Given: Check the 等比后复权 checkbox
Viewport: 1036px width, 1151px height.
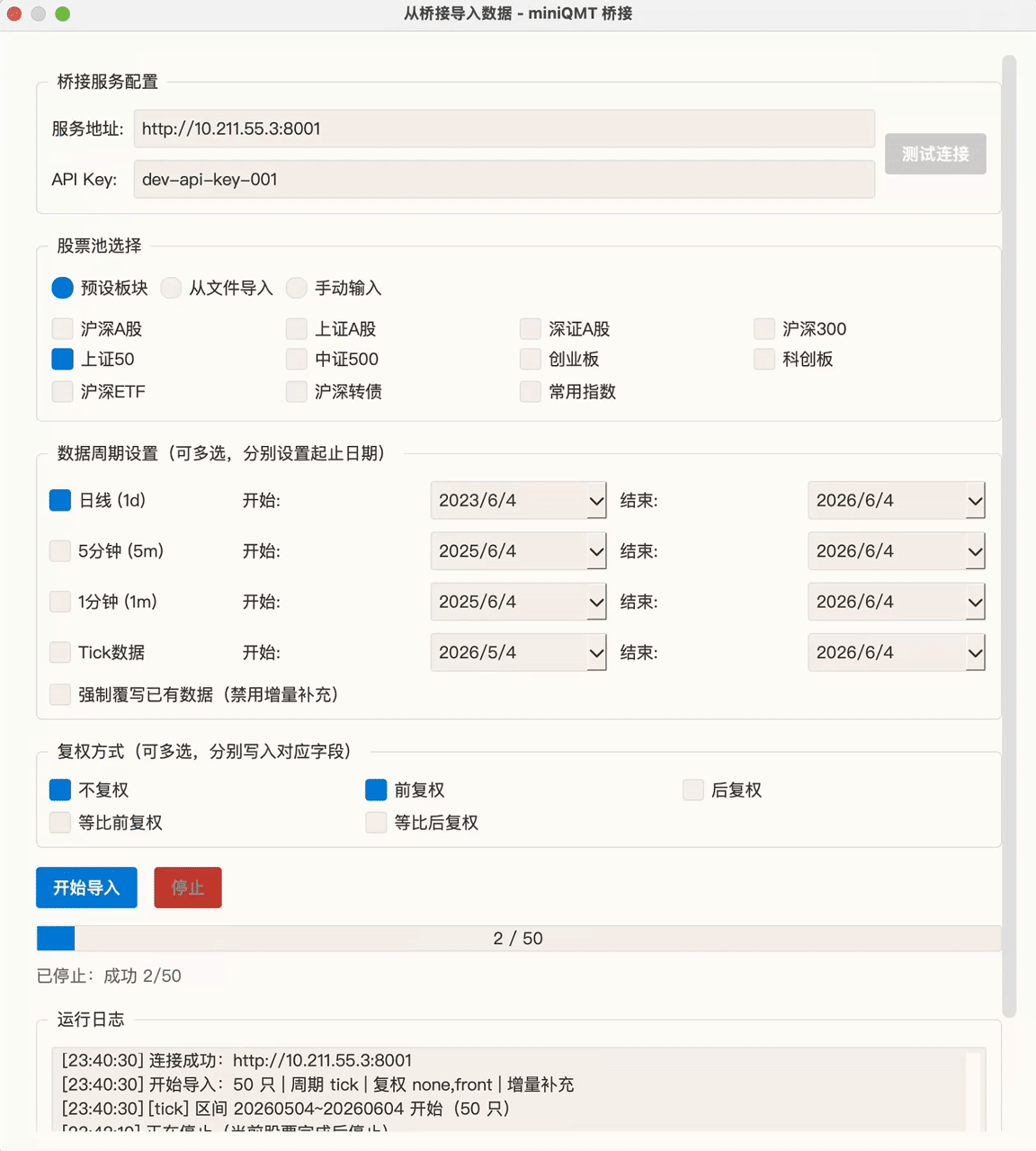Looking at the screenshot, I should [376, 822].
